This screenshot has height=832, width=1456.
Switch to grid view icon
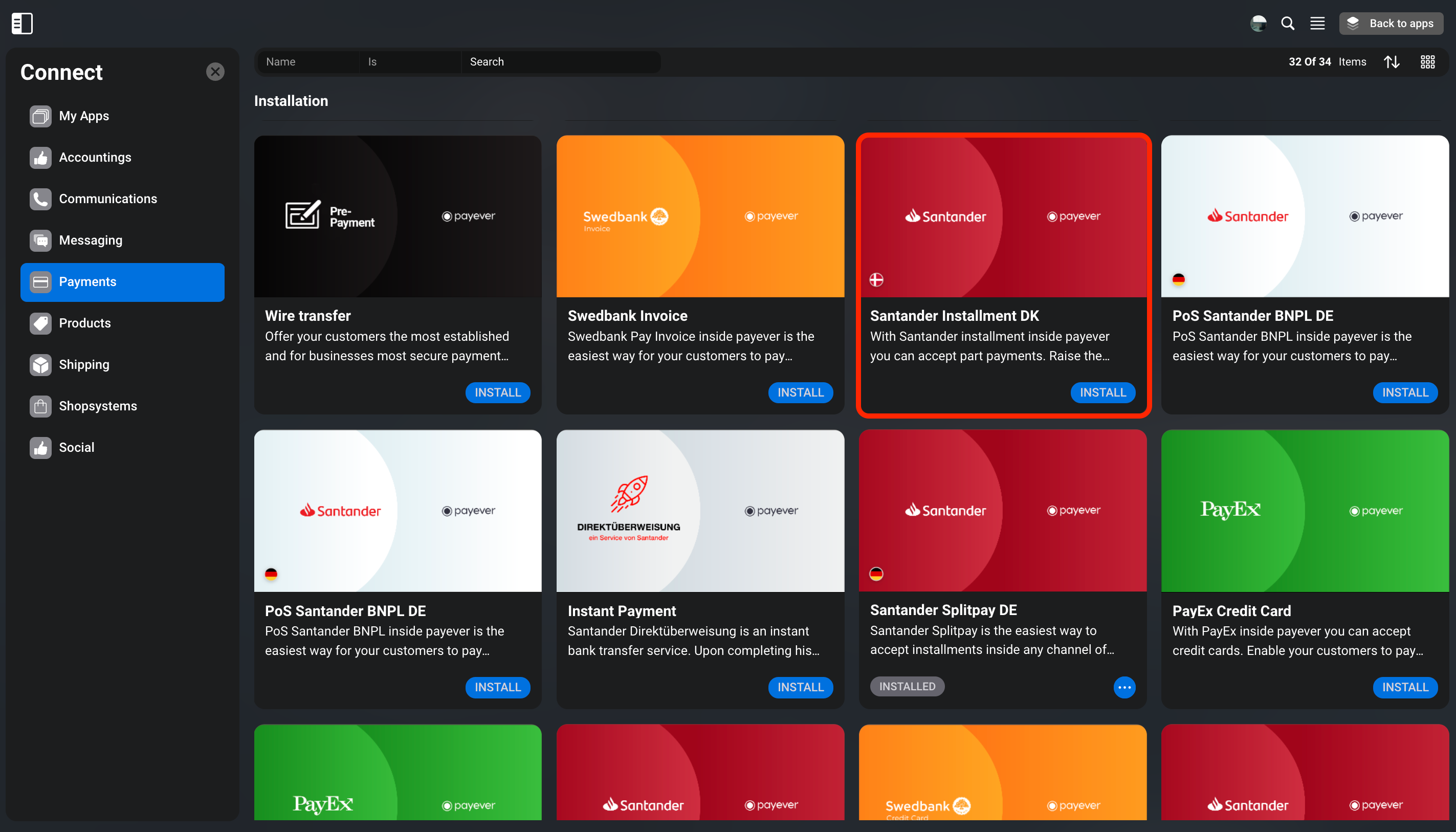pos(1427,62)
